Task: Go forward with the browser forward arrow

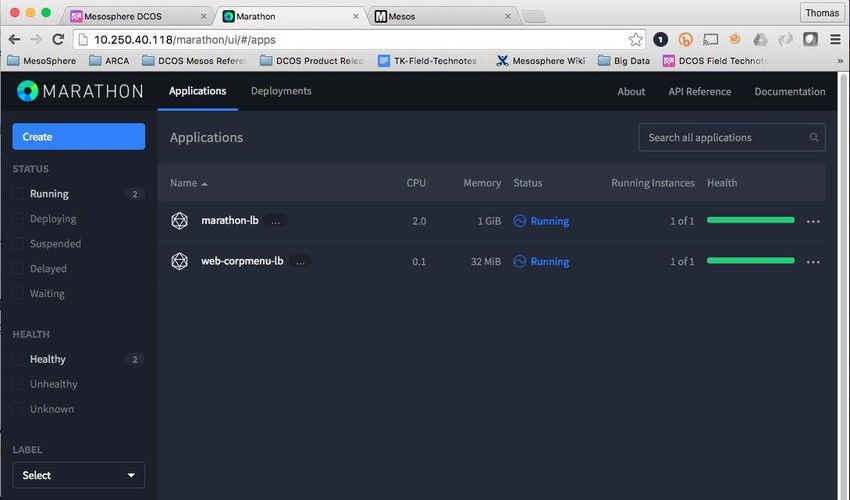Action: pyautogui.click(x=36, y=39)
